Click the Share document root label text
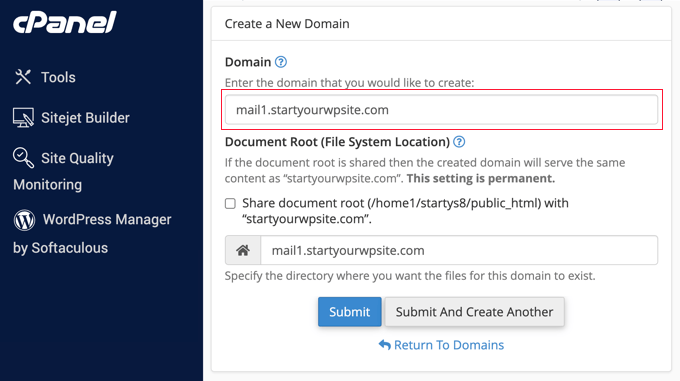This screenshot has width=680, height=381. point(405,211)
